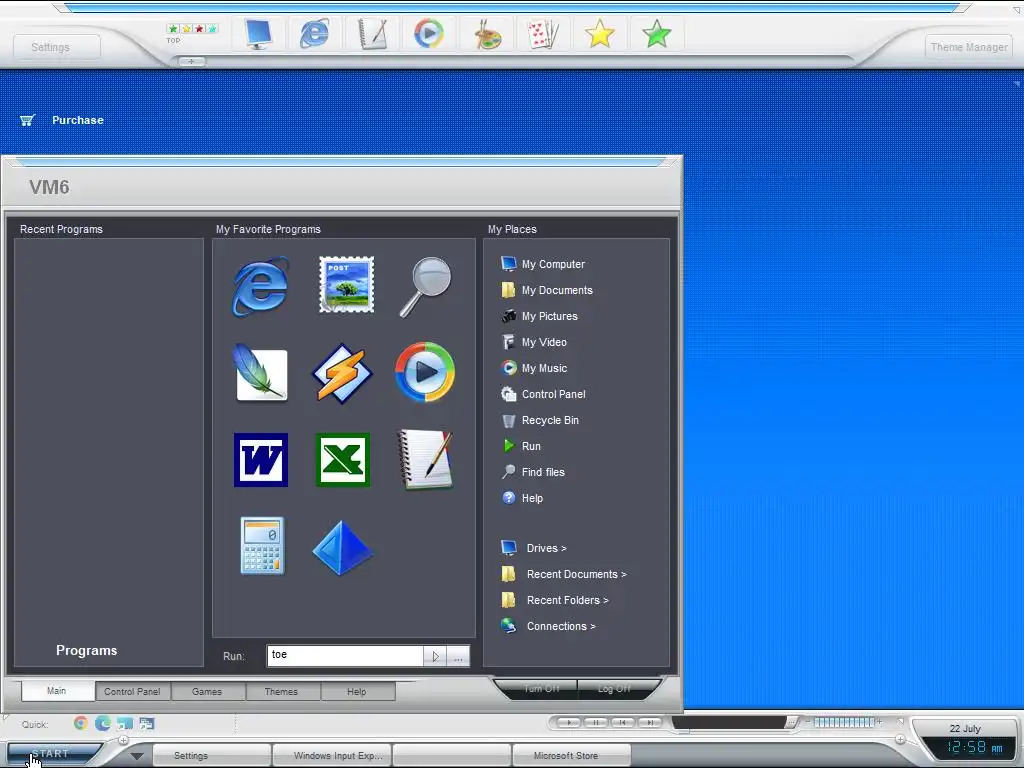Screen dimensions: 1024x768
Task: Click the Purchase link
Action: click(78, 120)
